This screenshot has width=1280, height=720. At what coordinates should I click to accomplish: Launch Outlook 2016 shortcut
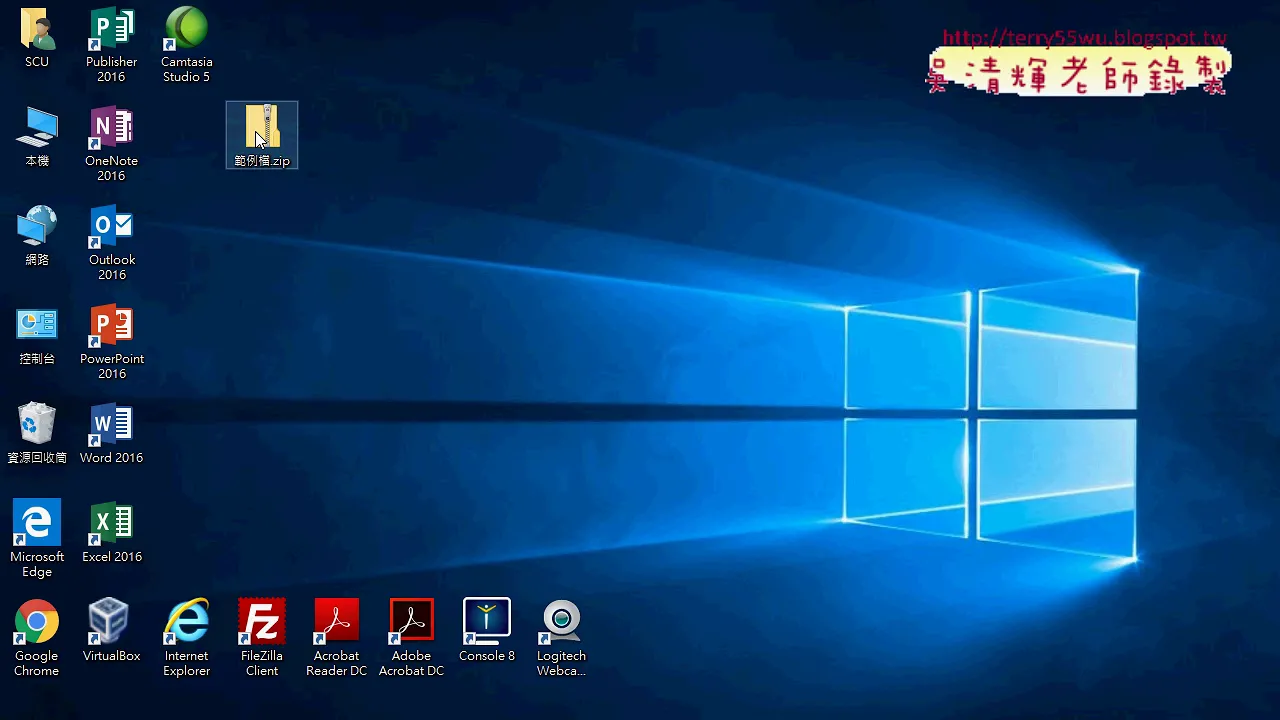click(111, 242)
